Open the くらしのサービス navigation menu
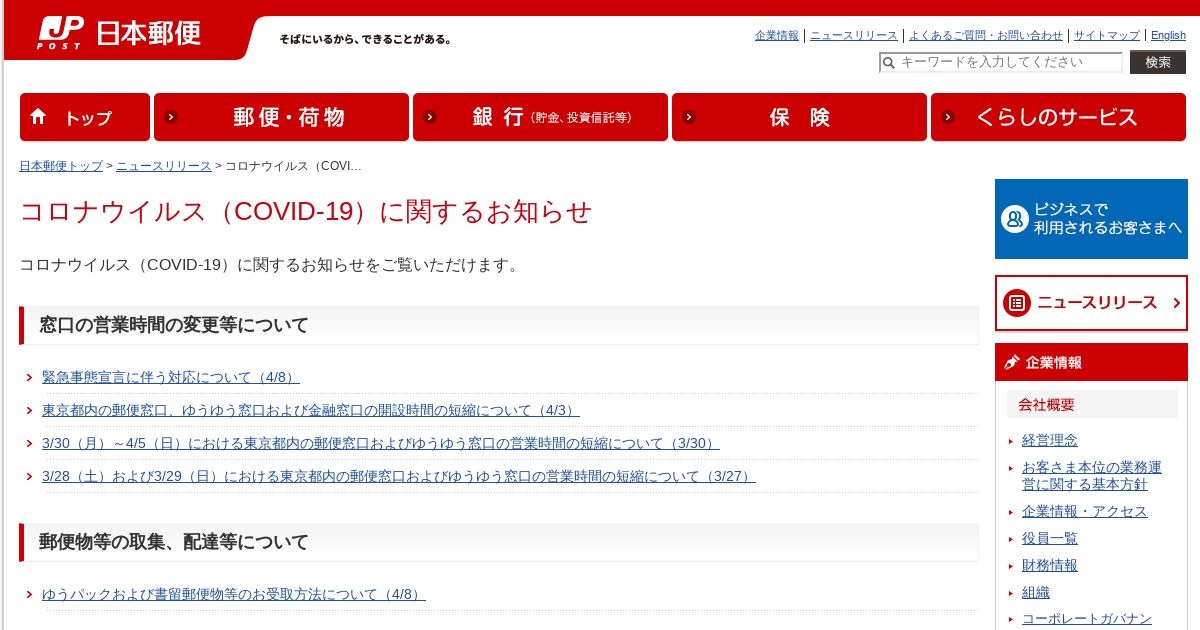Screen dimensions: 1200x630 click(x=1058, y=117)
